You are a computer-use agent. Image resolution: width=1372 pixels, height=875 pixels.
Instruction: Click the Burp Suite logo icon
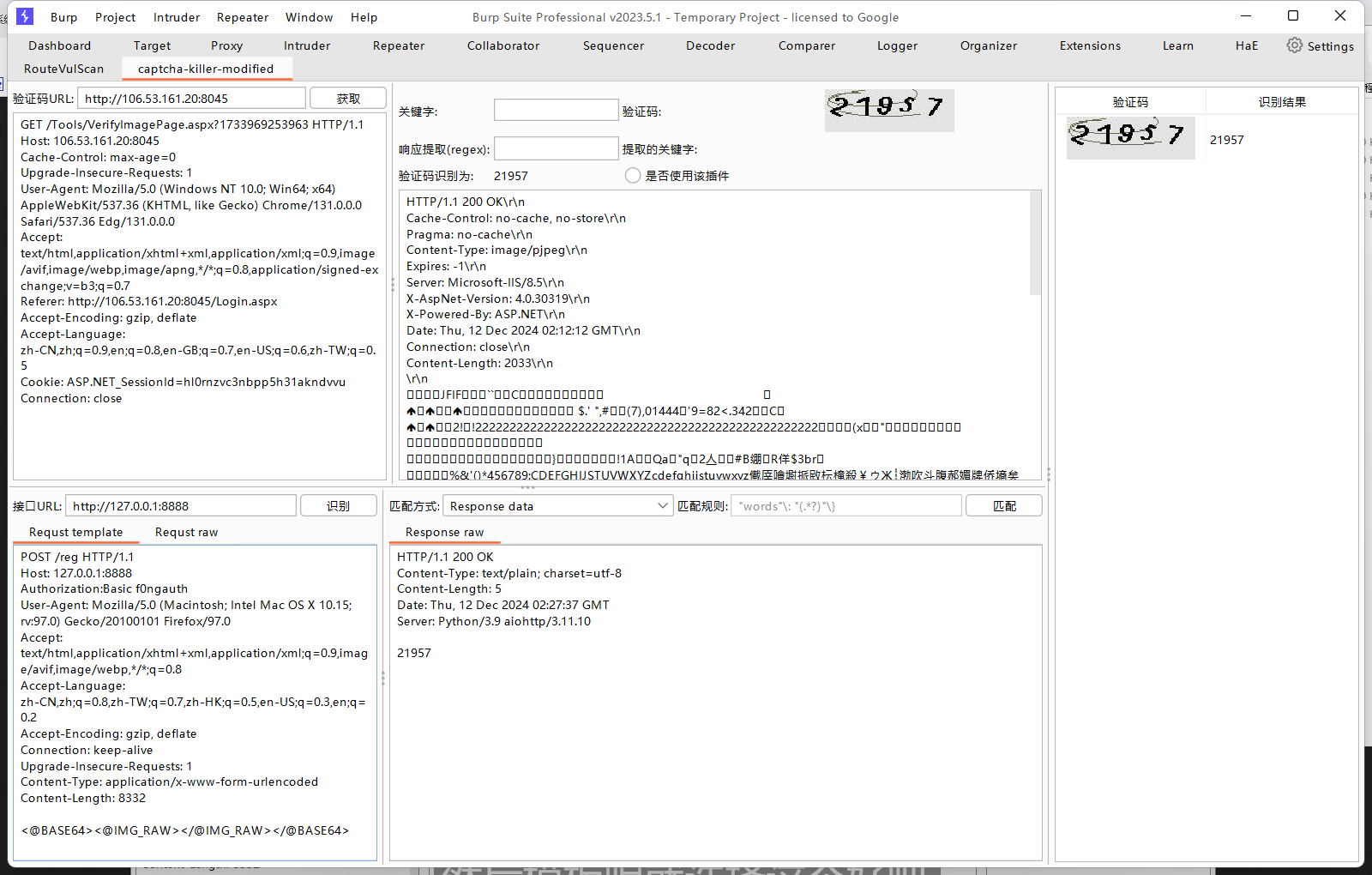pos(25,16)
